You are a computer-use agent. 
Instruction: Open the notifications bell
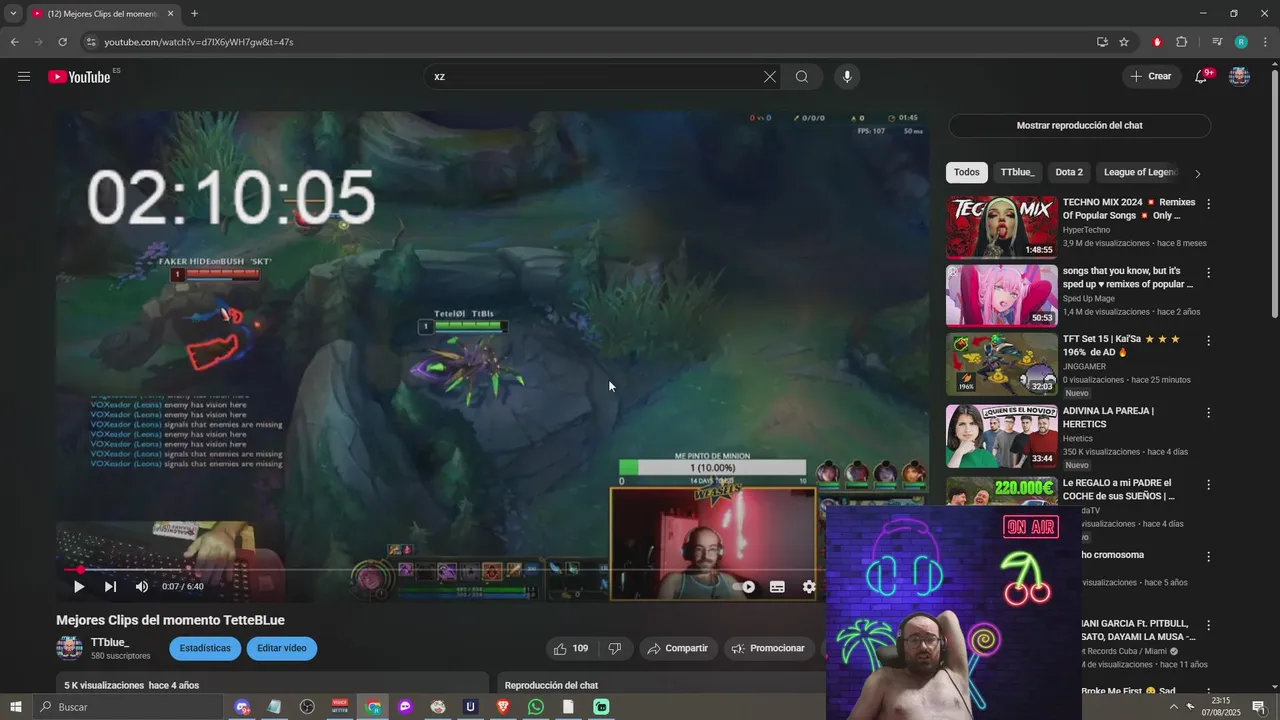[1201, 76]
